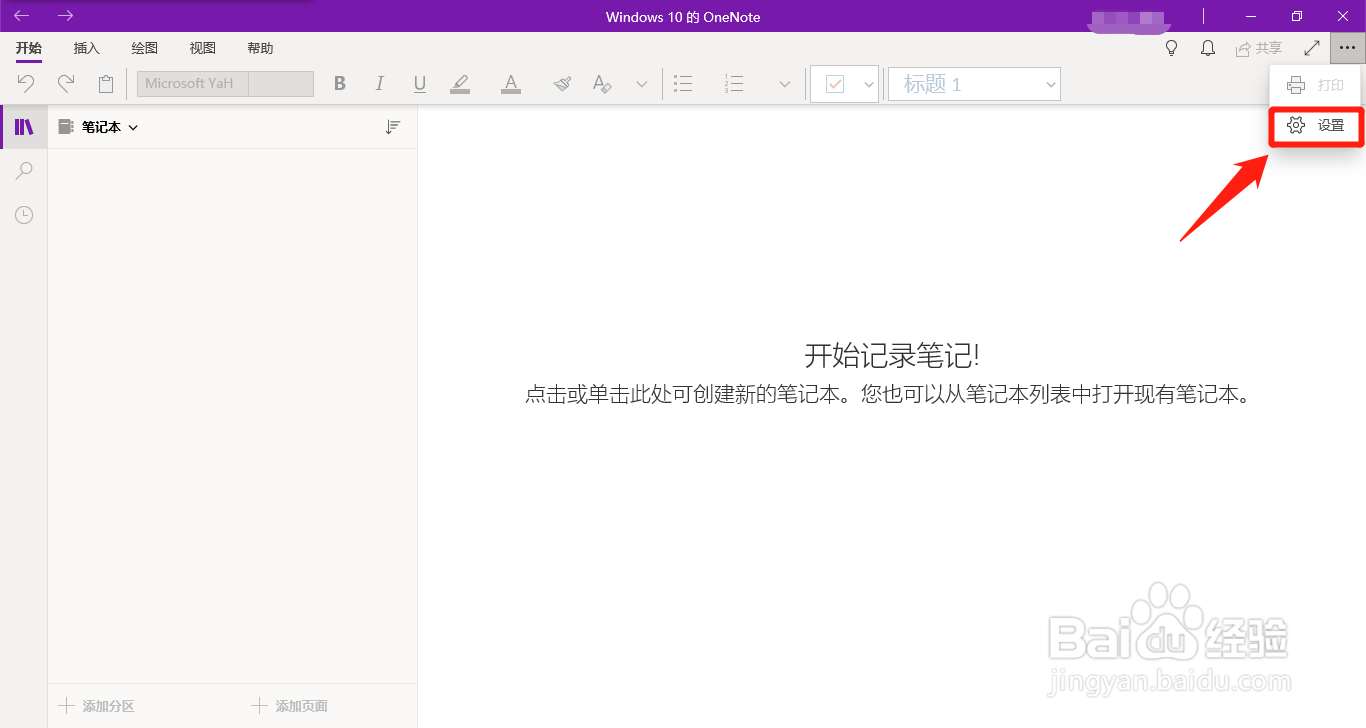Apply font color

[x=511, y=84]
